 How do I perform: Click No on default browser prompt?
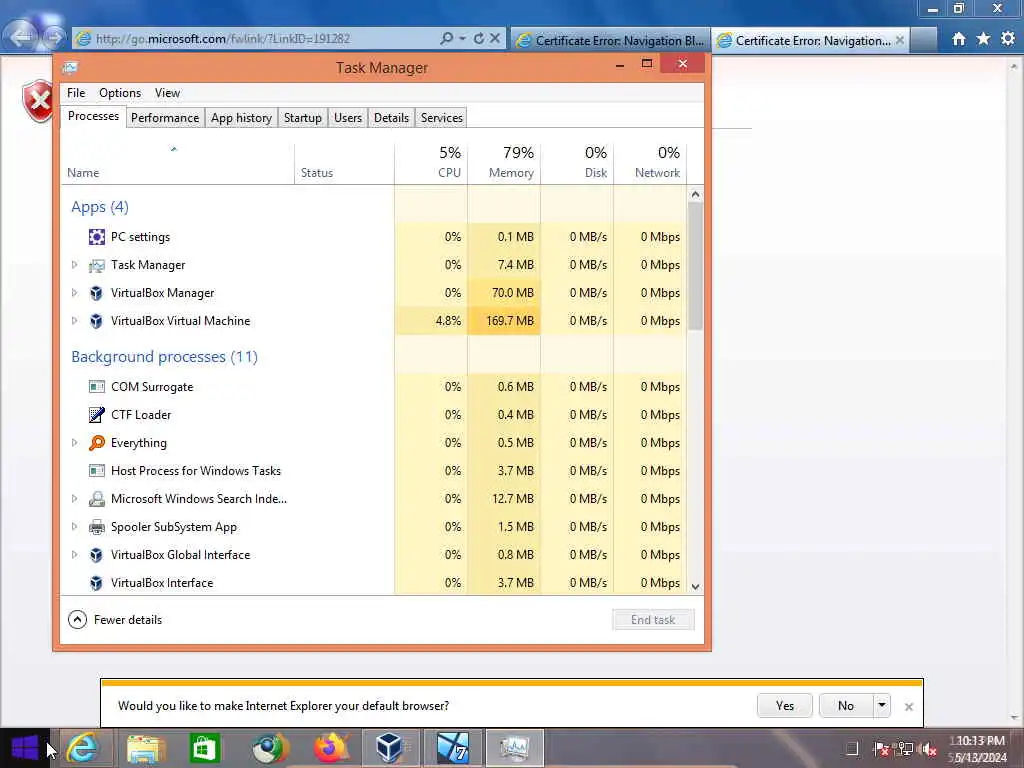pos(846,705)
